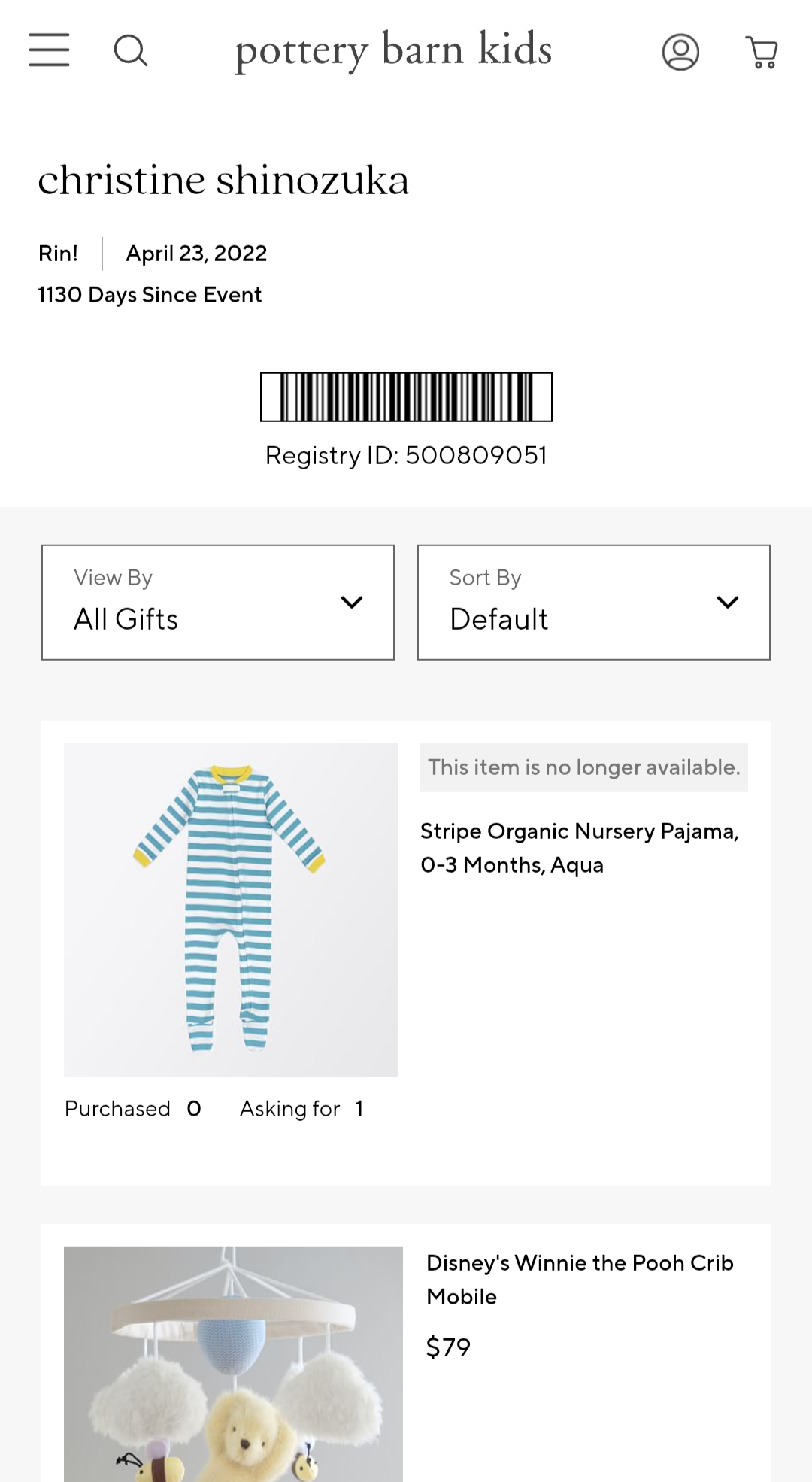Click the christine shinozuka registry heading
The width and height of the screenshot is (812, 1482).
(223, 180)
